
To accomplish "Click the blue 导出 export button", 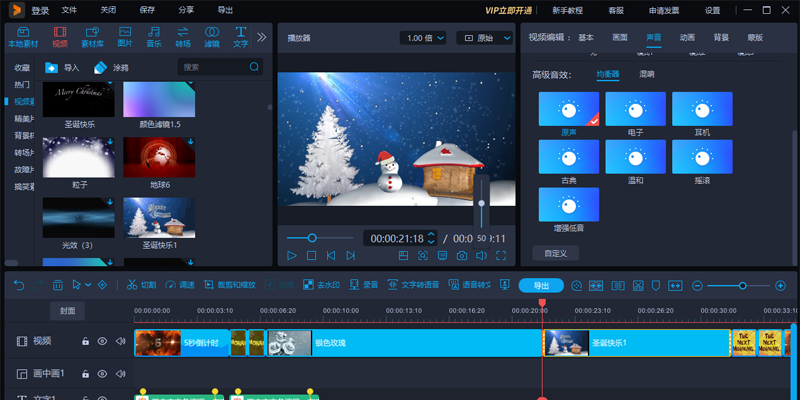I will tap(541, 285).
